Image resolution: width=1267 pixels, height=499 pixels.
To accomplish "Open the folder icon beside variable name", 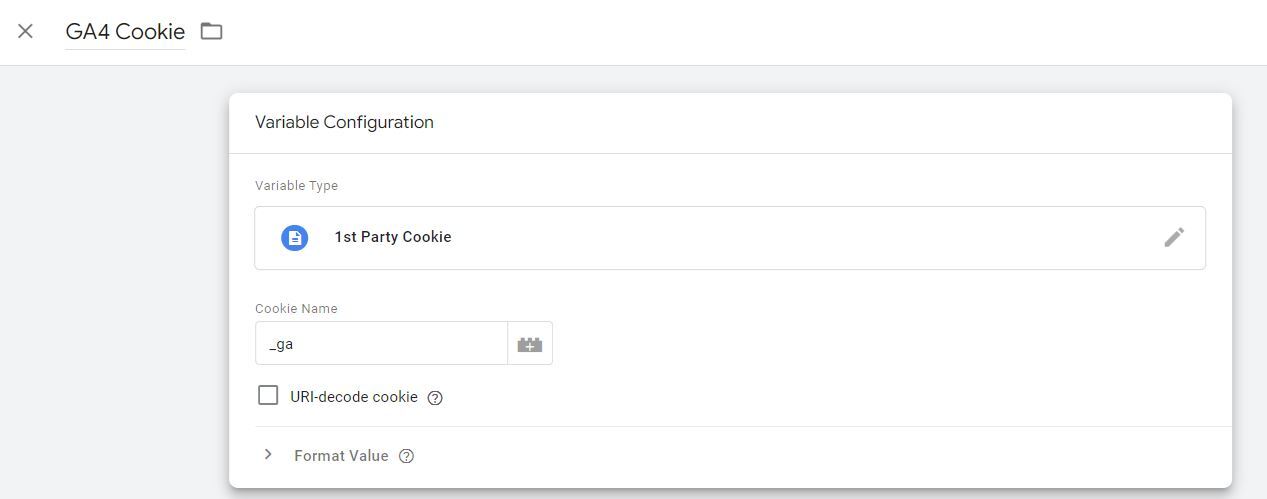I will click(x=211, y=31).
